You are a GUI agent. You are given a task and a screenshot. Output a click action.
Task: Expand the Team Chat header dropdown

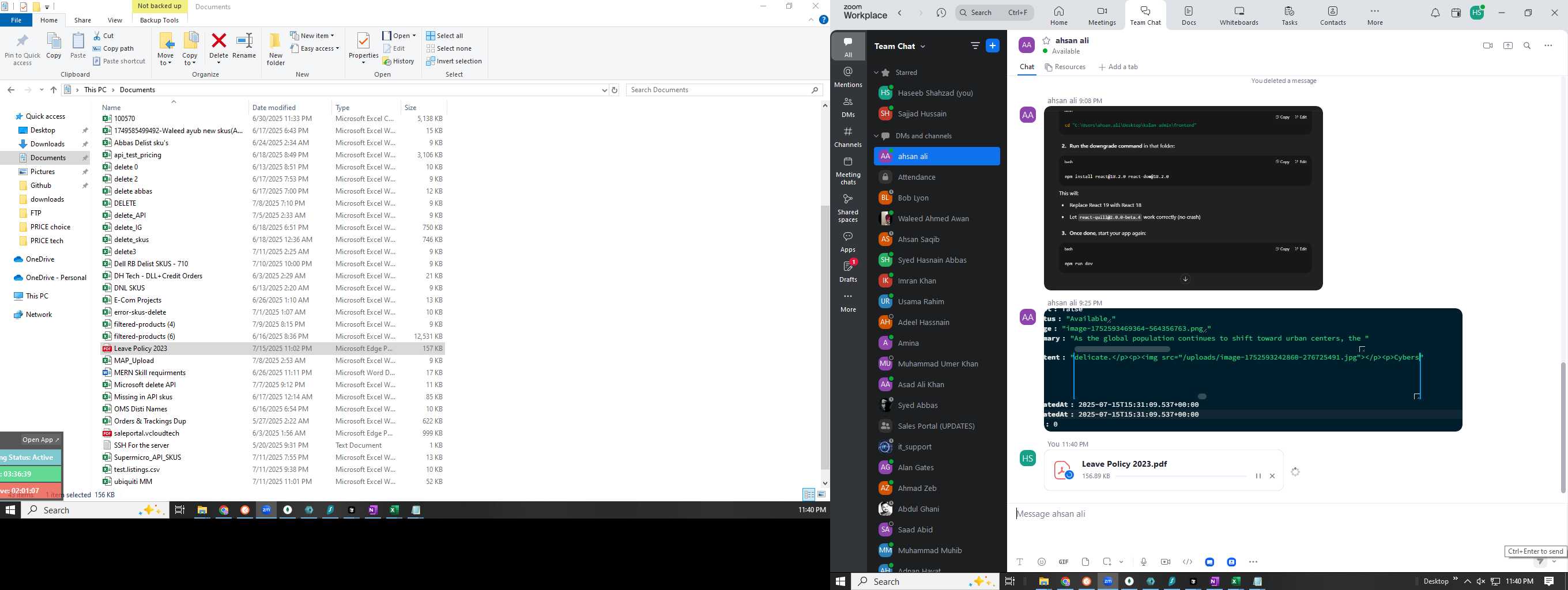tap(923, 46)
